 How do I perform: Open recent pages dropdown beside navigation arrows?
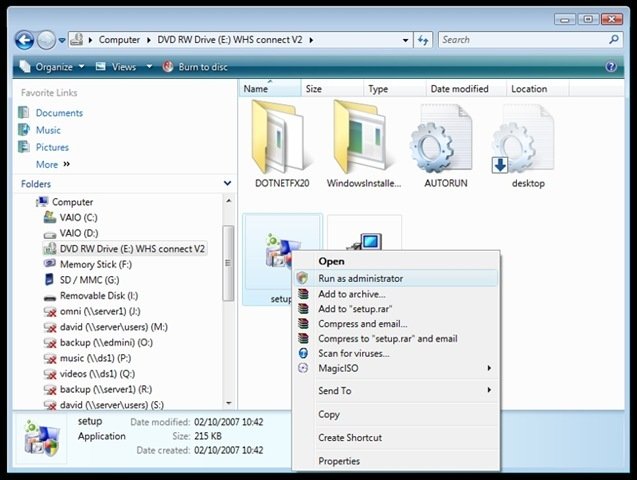(62, 40)
